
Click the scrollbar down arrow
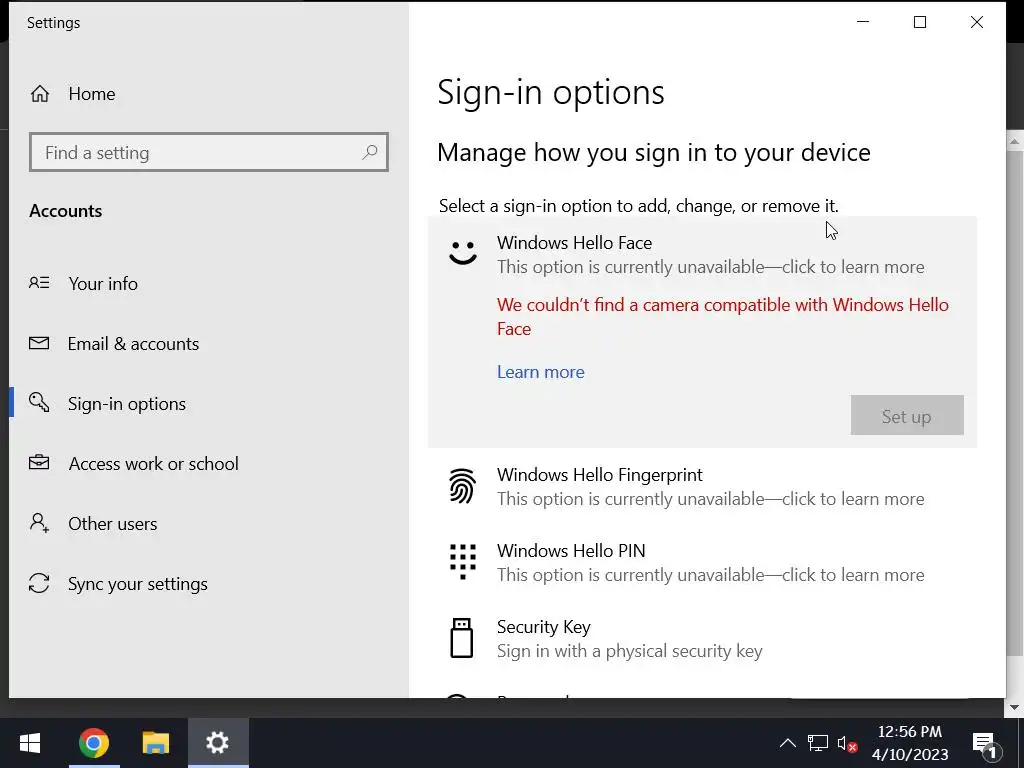[x=1014, y=707]
